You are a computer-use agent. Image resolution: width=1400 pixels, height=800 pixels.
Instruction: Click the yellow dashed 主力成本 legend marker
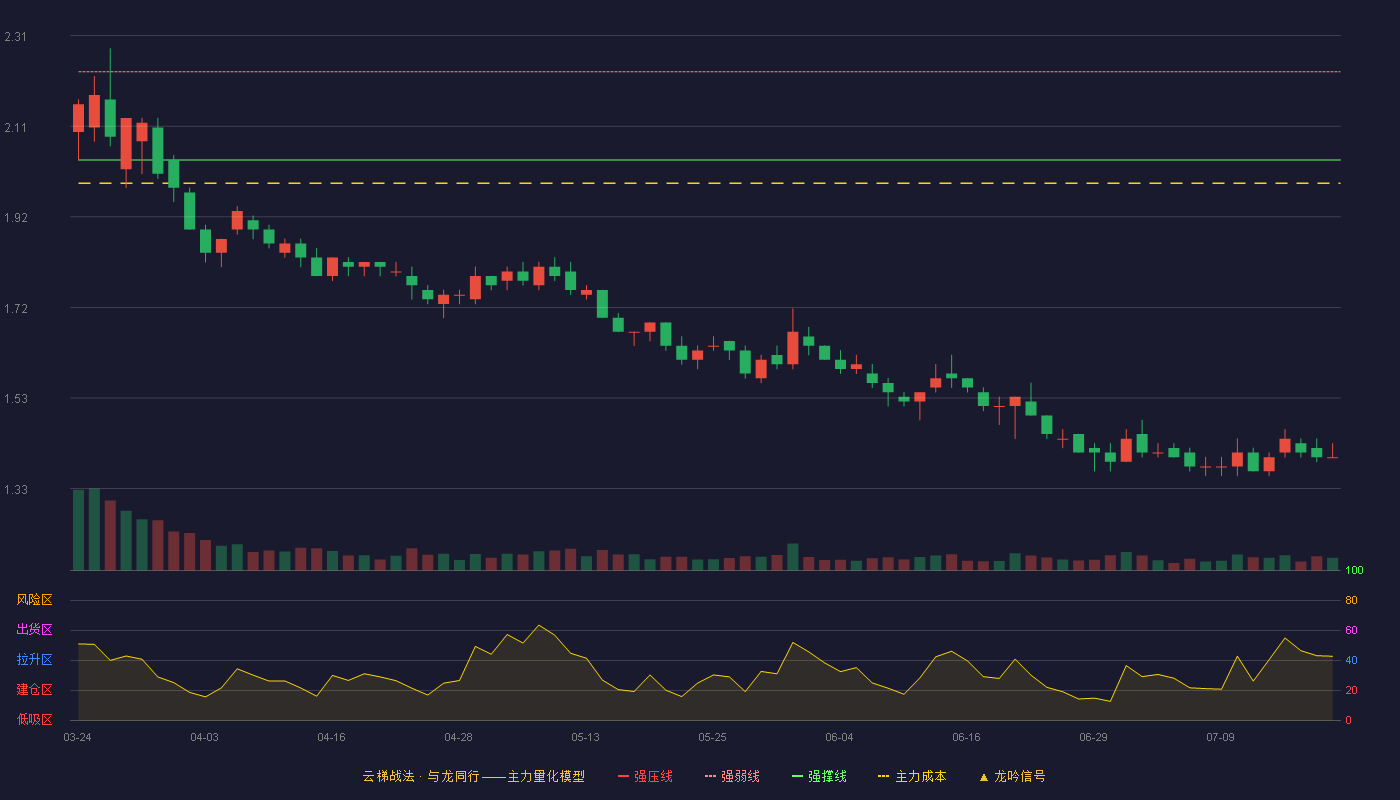883,776
